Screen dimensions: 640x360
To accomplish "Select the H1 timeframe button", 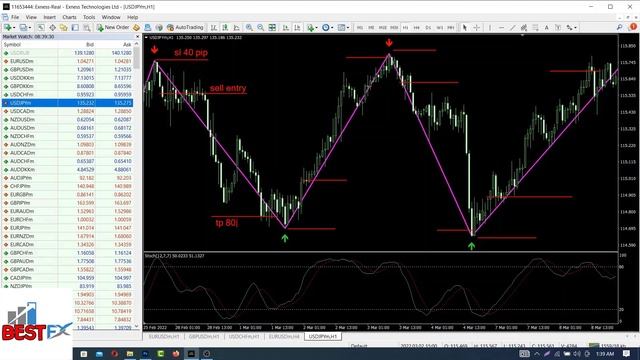I will (405, 27).
